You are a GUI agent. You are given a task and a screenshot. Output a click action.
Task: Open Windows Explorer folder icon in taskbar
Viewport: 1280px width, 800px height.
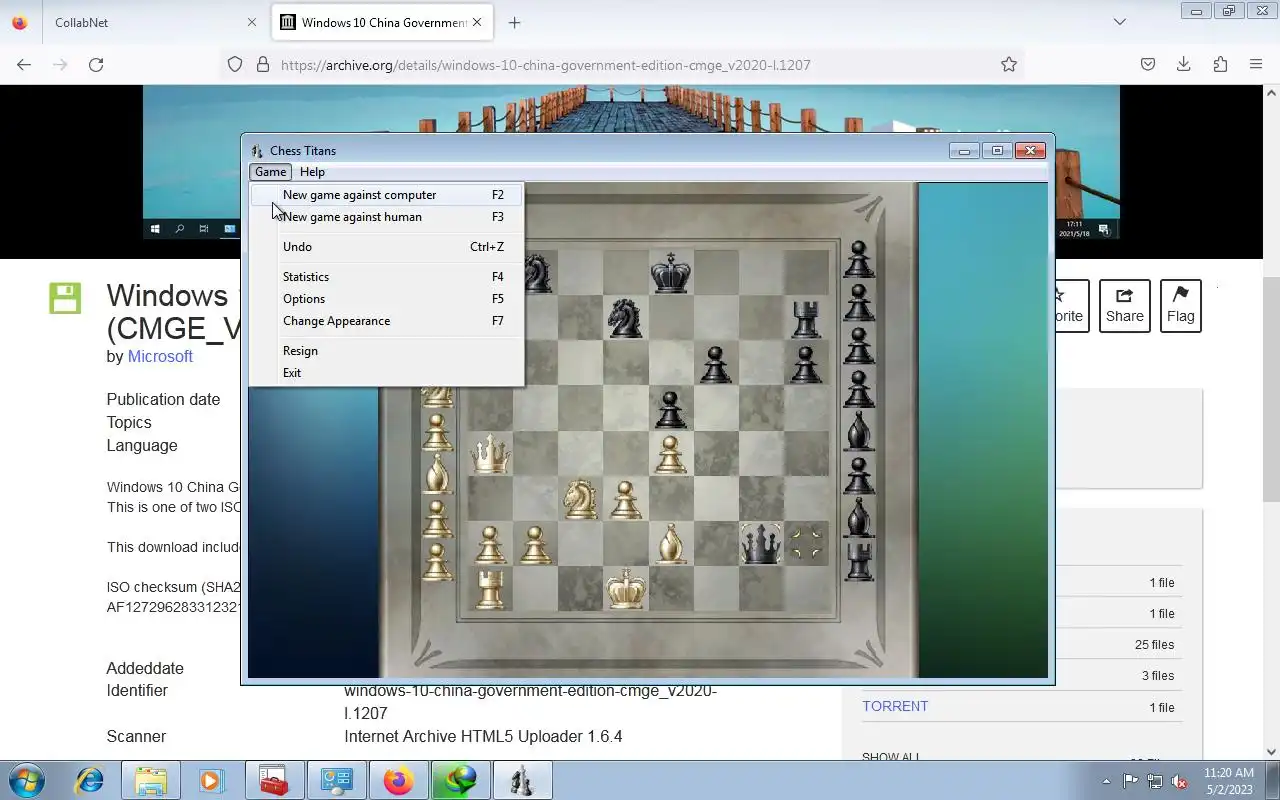tap(150, 780)
